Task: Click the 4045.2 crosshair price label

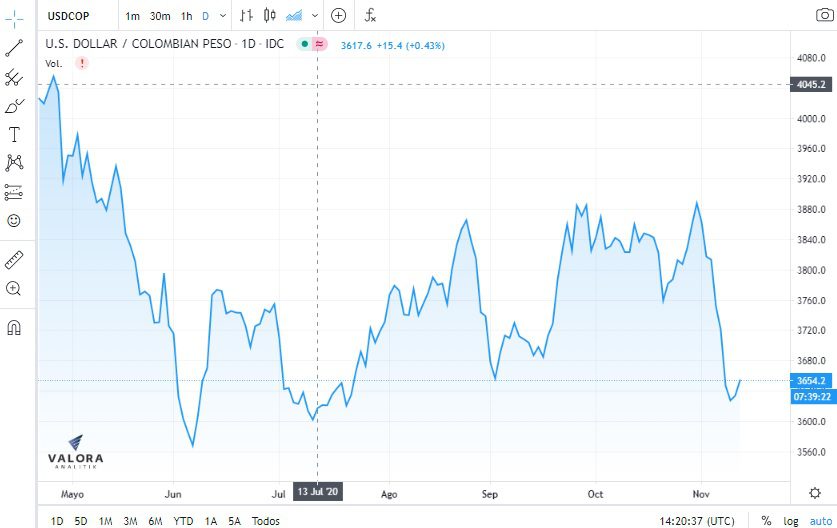Action: click(x=811, y=84)
